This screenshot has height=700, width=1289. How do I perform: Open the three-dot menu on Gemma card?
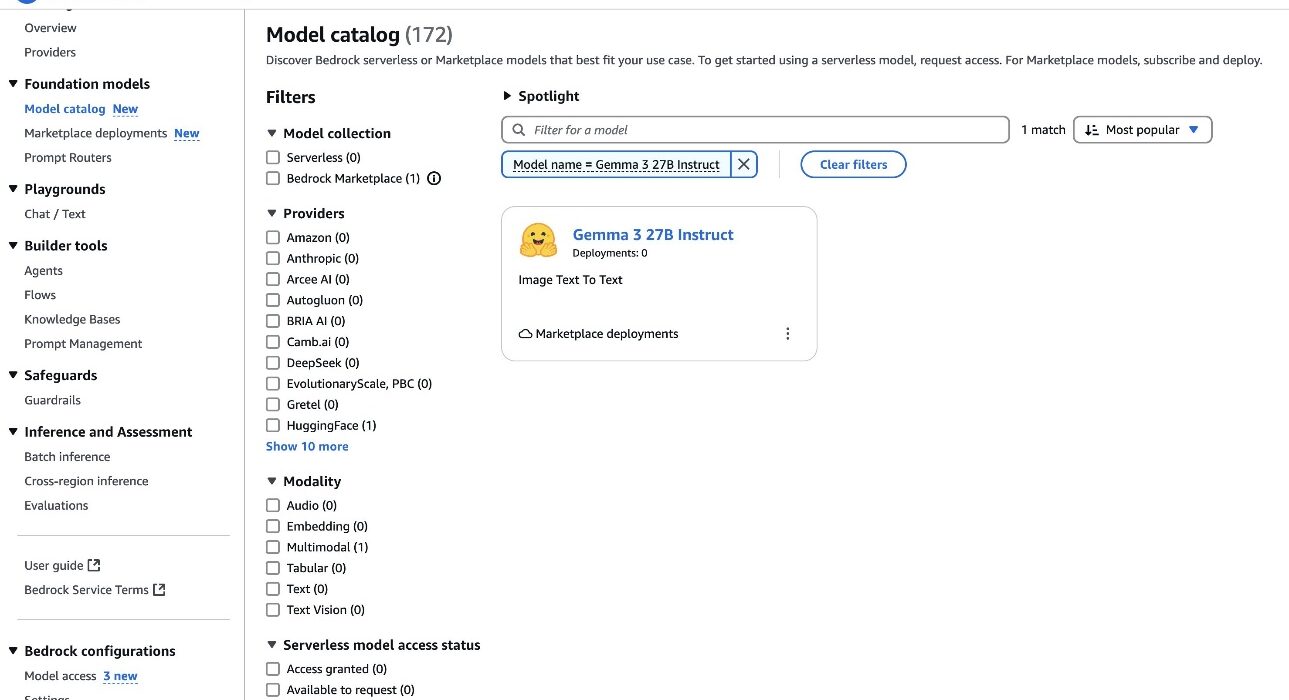click(788, 334)
